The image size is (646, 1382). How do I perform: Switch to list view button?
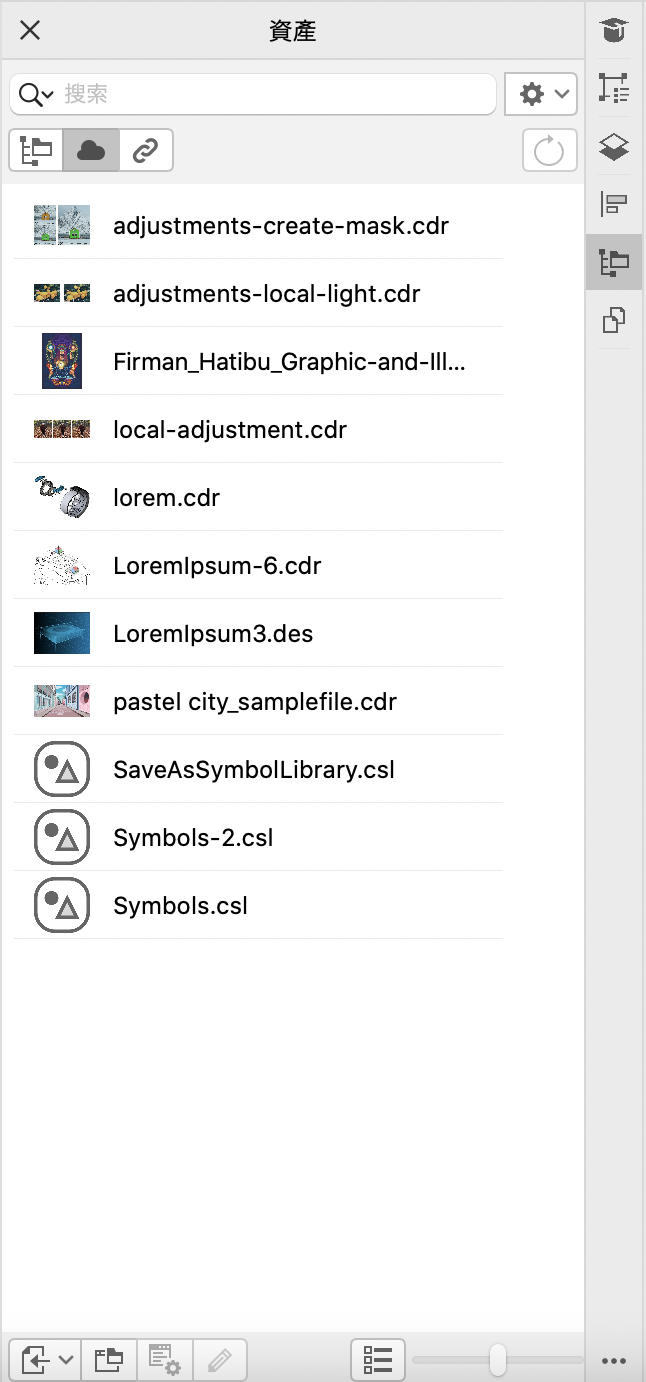pyautogui.click(x=377, y=1360)
